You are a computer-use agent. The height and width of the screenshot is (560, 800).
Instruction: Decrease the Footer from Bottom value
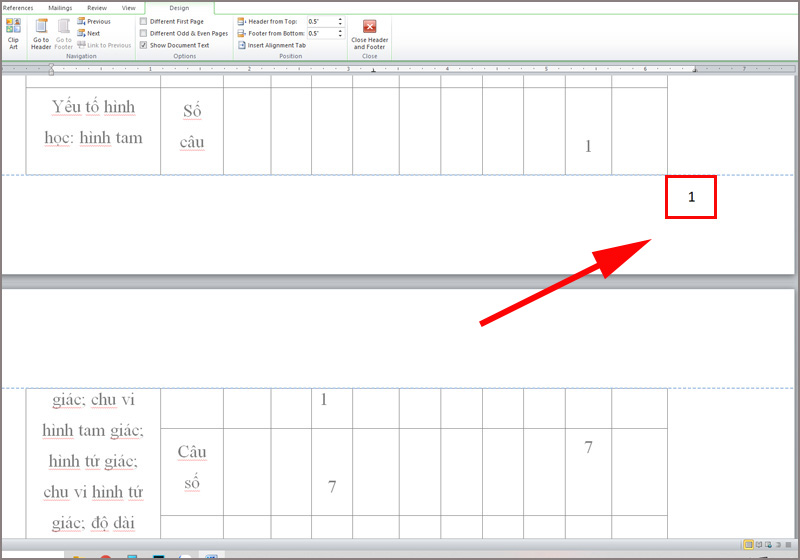[340, 36]
